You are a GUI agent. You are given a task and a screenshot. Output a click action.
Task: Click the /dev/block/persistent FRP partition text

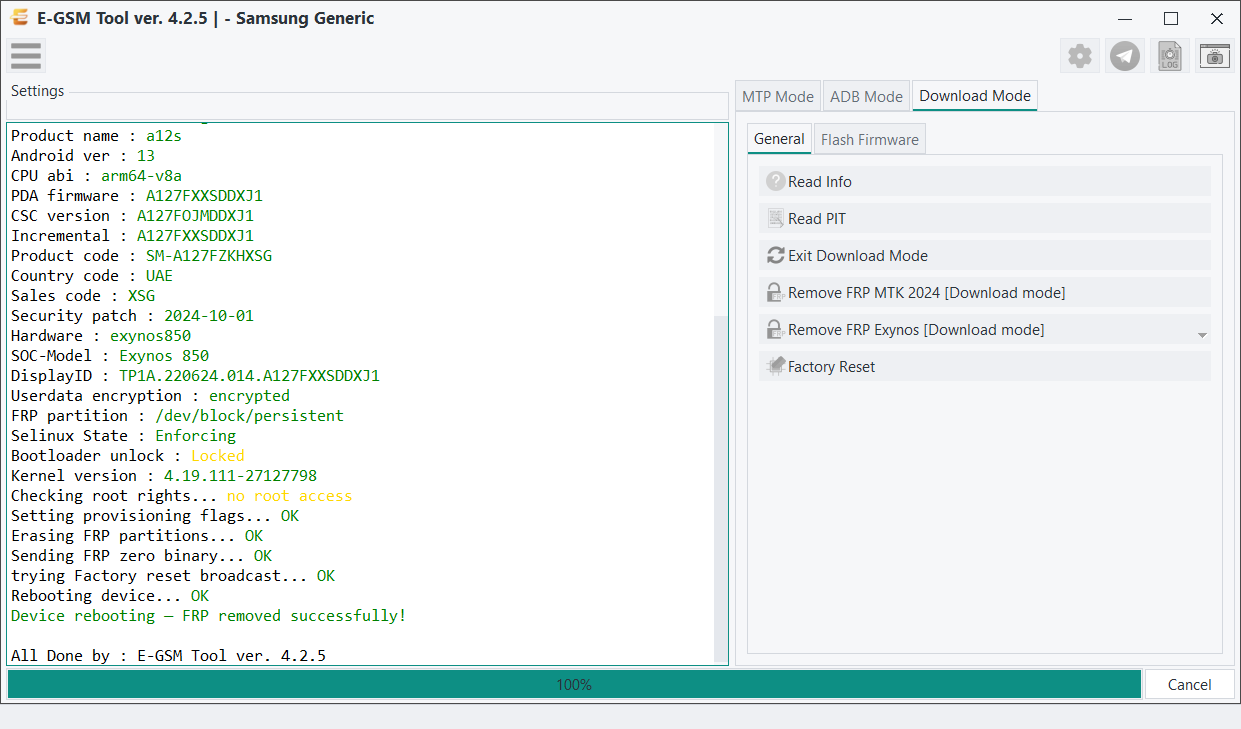coord(249,415)
